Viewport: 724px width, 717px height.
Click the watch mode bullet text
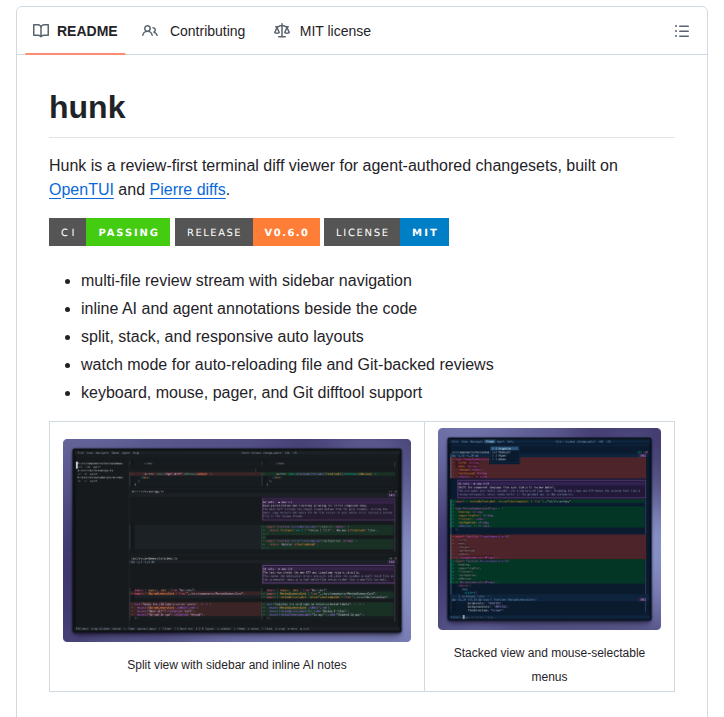pyautogui.click(x=287, y=364)
